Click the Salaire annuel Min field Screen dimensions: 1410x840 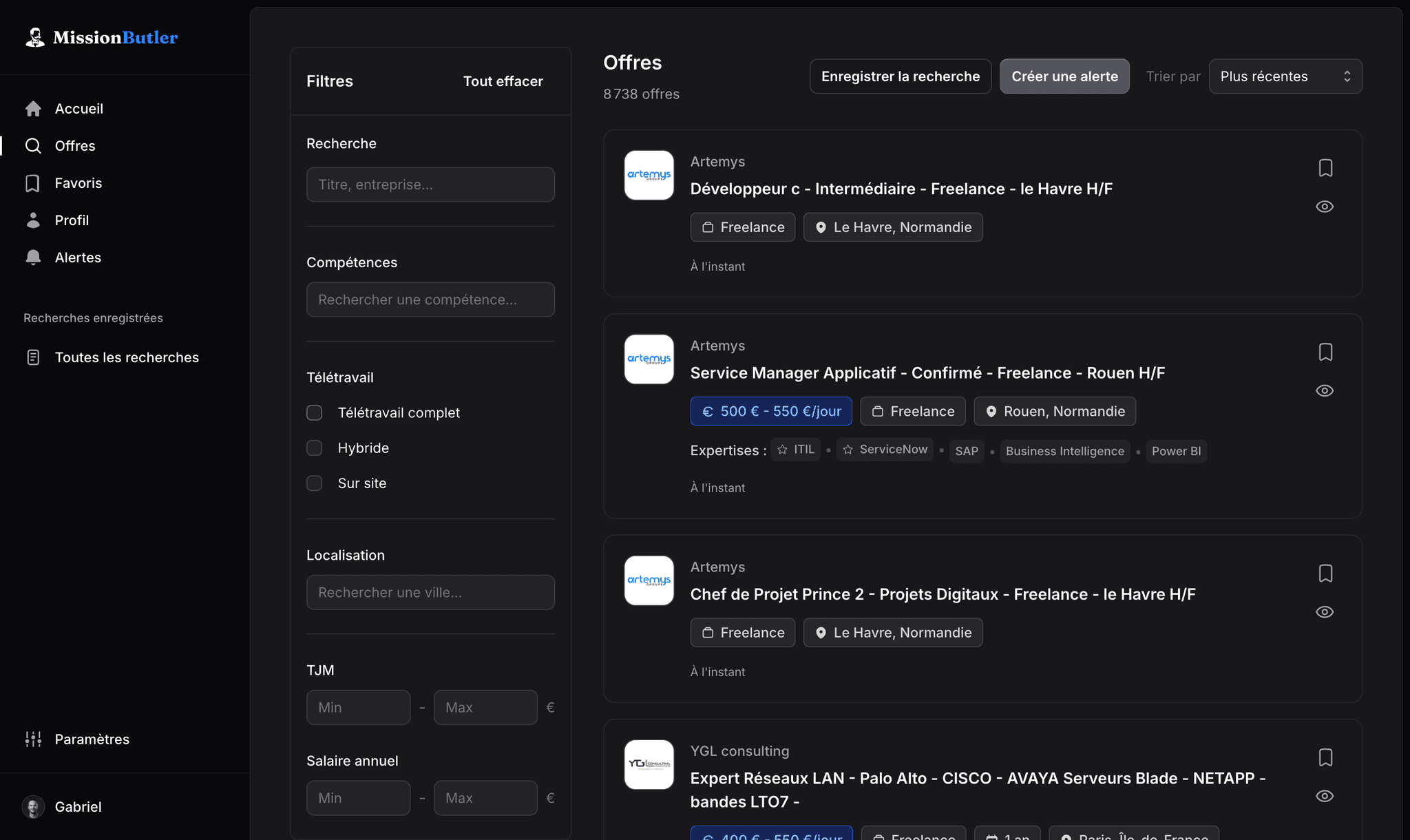359,798
